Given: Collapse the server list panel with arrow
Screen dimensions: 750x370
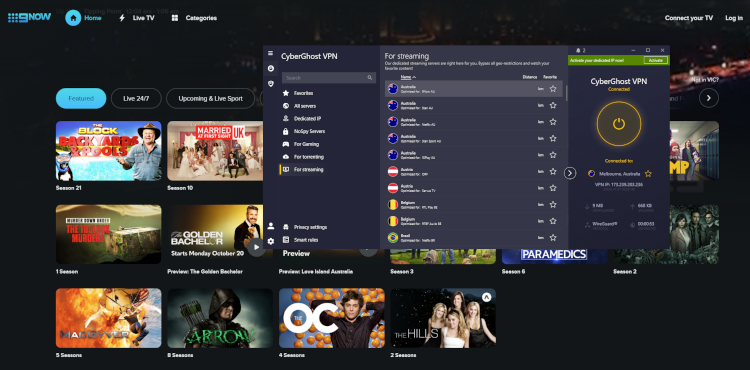Looking at the screenshot, I should [x=570, y=173].
